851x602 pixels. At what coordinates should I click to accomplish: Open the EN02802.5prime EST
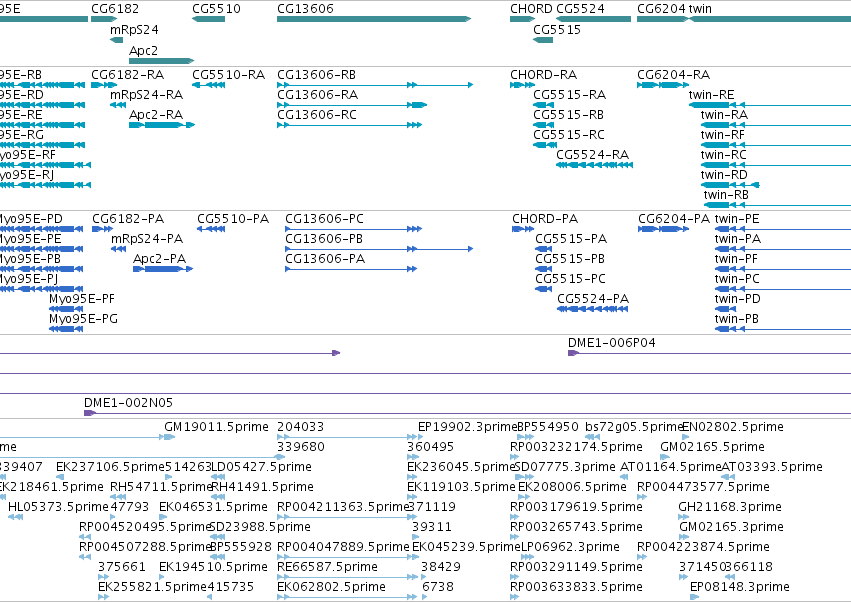685,437
